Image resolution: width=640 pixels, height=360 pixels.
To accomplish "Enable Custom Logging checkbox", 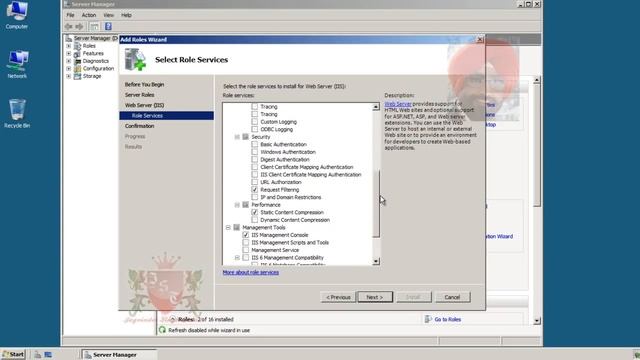I will pos(255,122).
